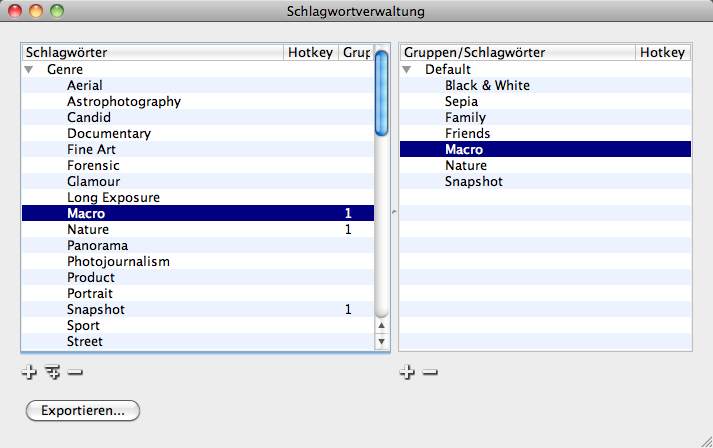Click the remove keyword minus icon under the left list

click(x=75, y=372)
